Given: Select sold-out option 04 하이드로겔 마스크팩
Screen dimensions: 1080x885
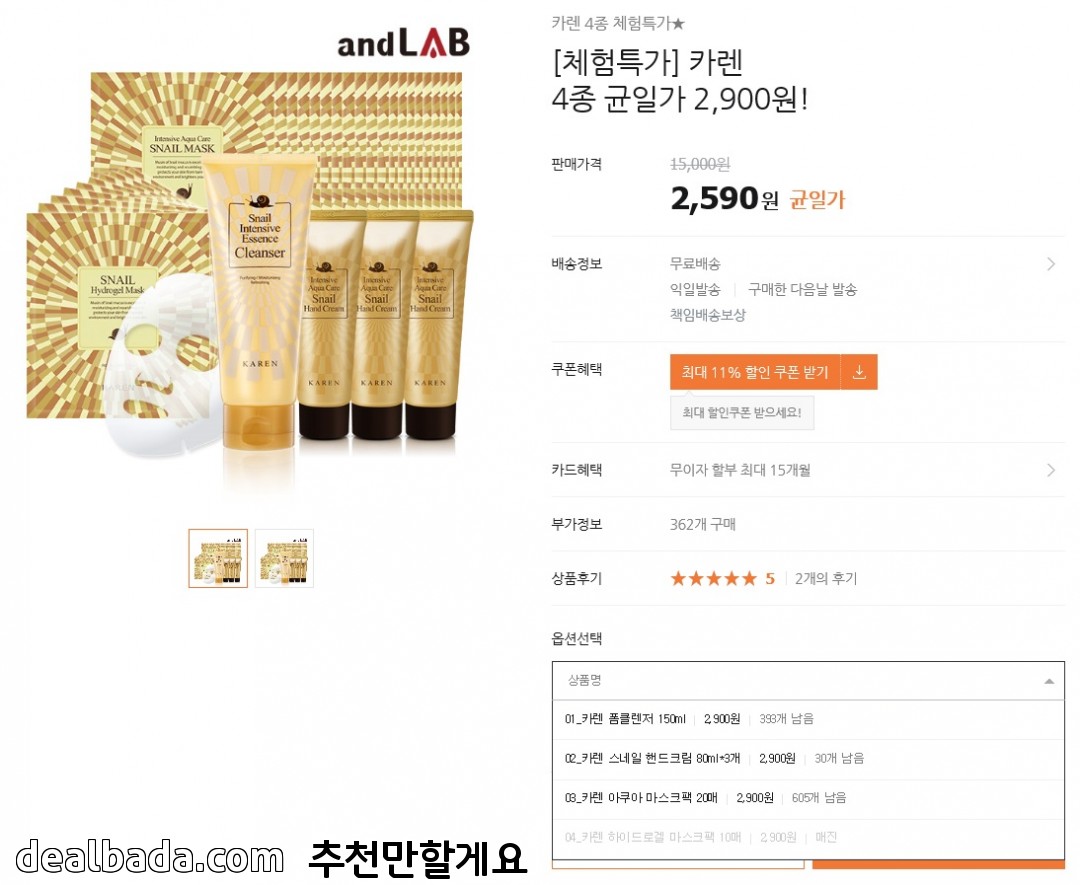Looking at the screenshot, I should tap(808, 838).
